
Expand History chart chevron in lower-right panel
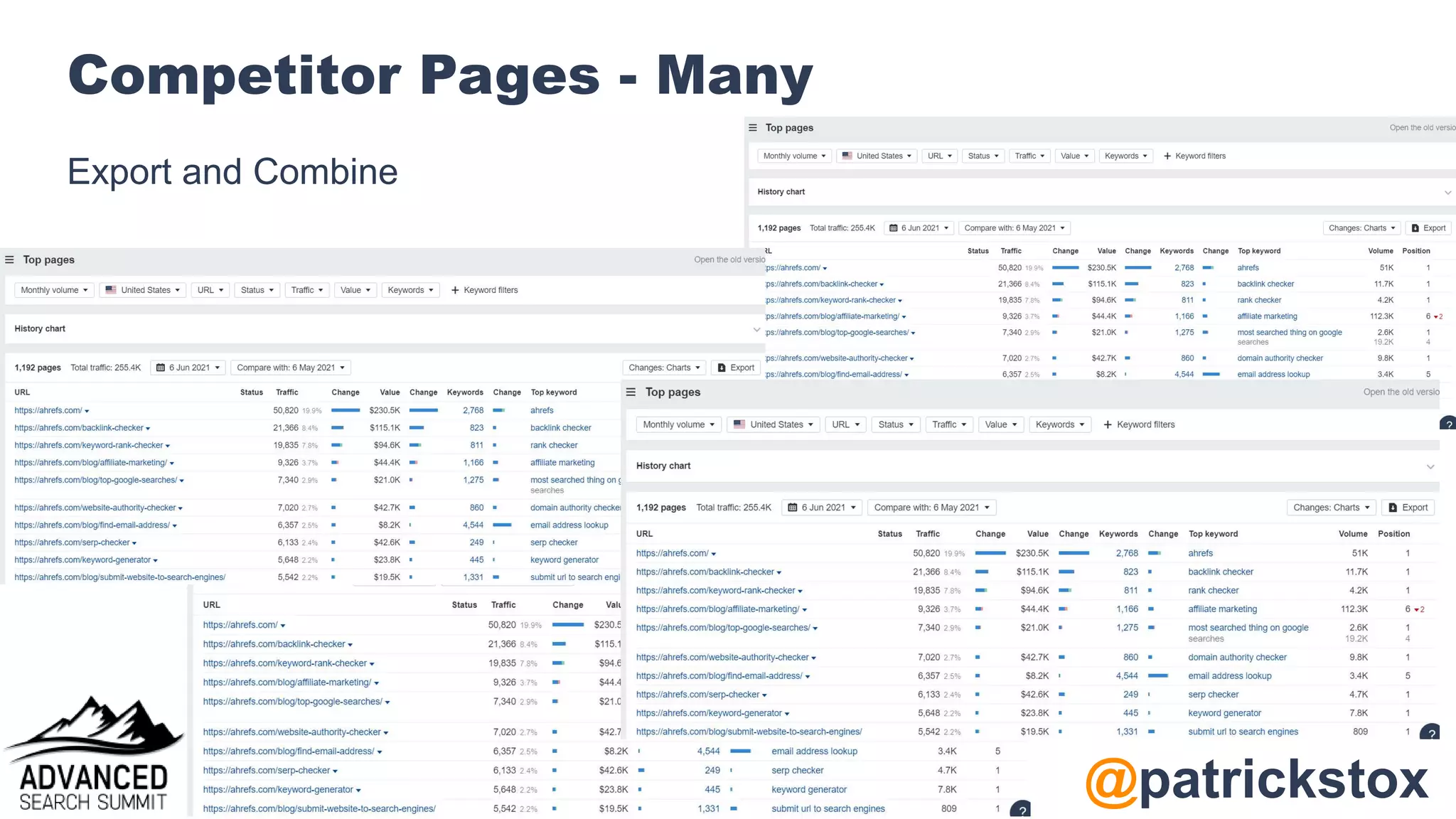click(1430, 467)
